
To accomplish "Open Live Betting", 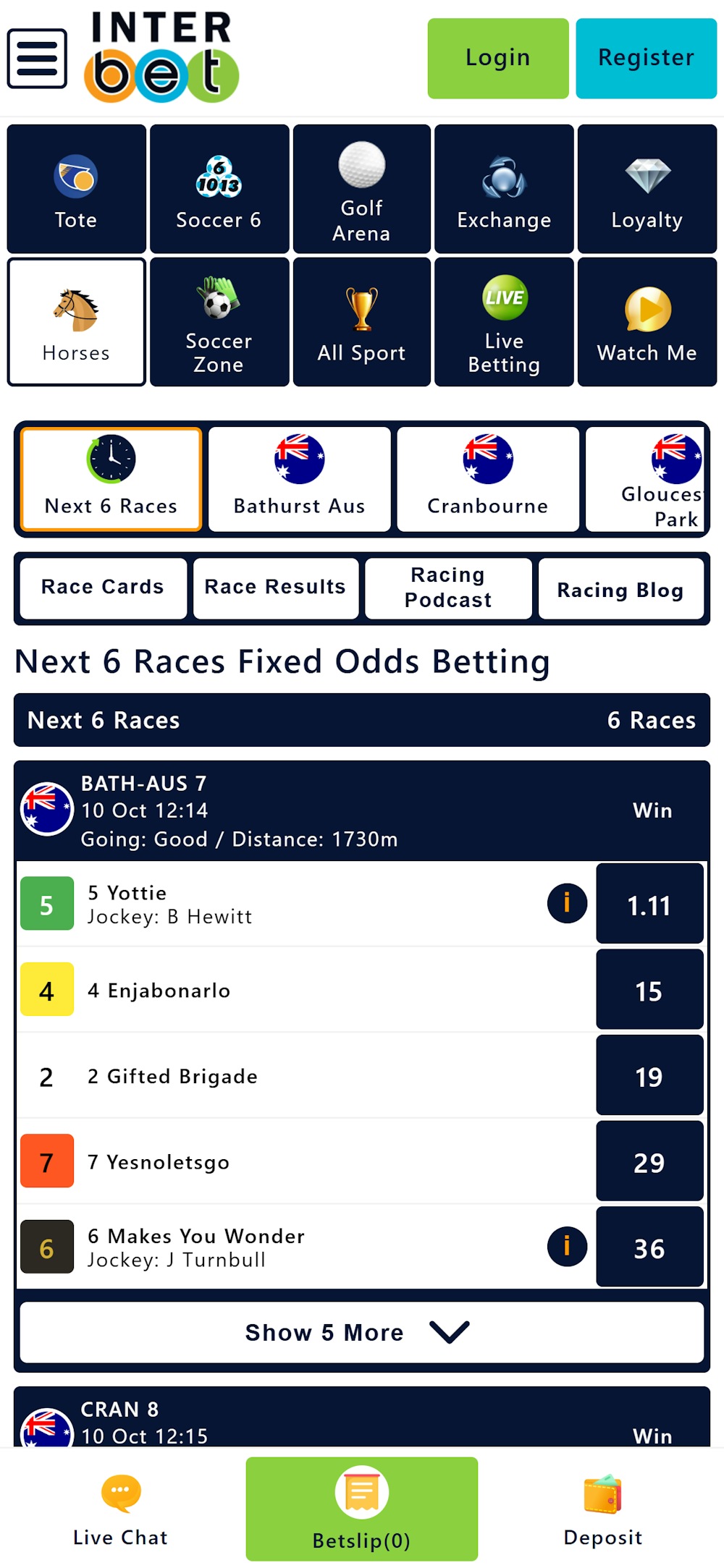I will 504,321.
